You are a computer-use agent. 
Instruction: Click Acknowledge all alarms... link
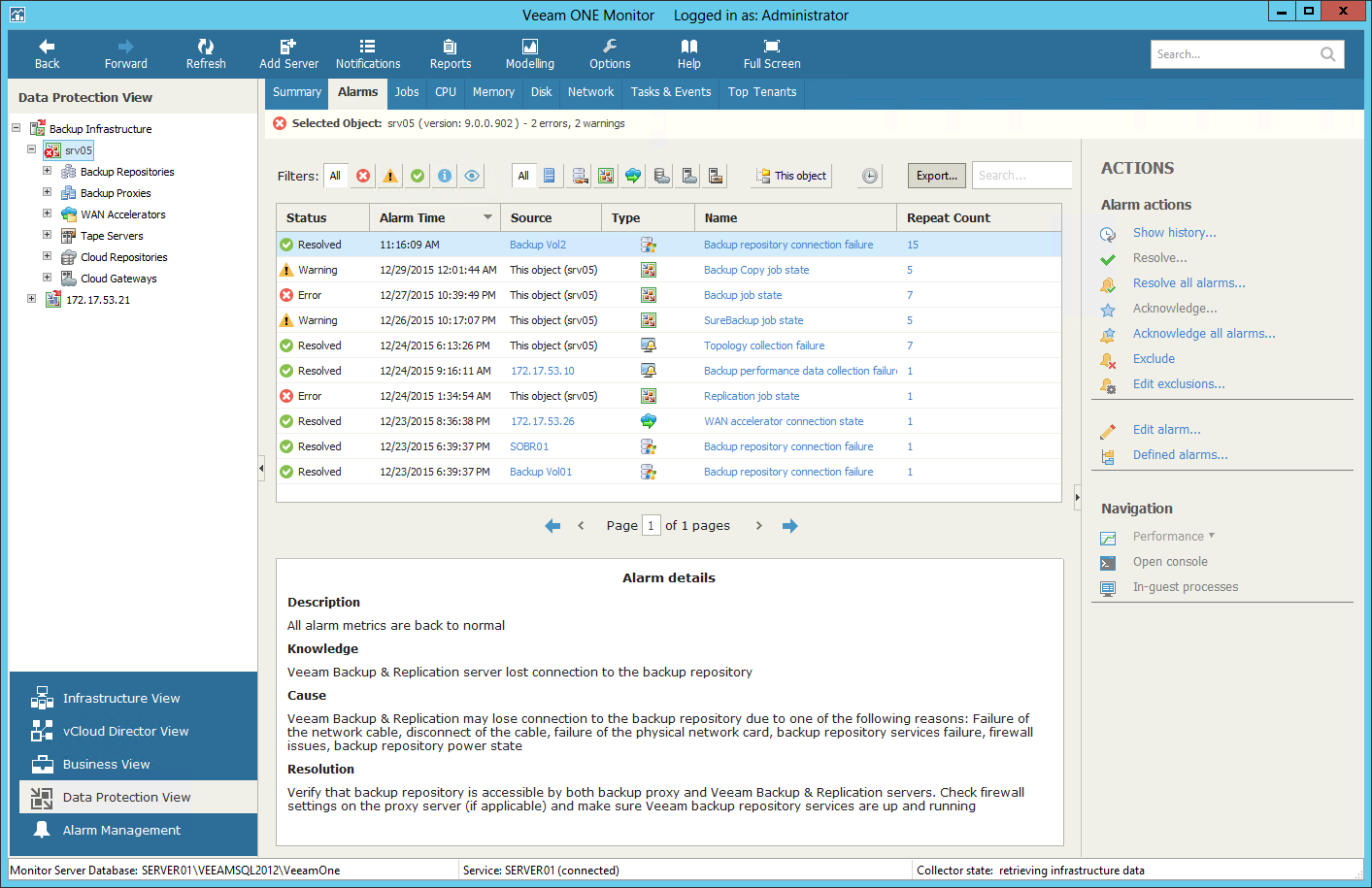pyautogui.click(x=1204, y=334)
